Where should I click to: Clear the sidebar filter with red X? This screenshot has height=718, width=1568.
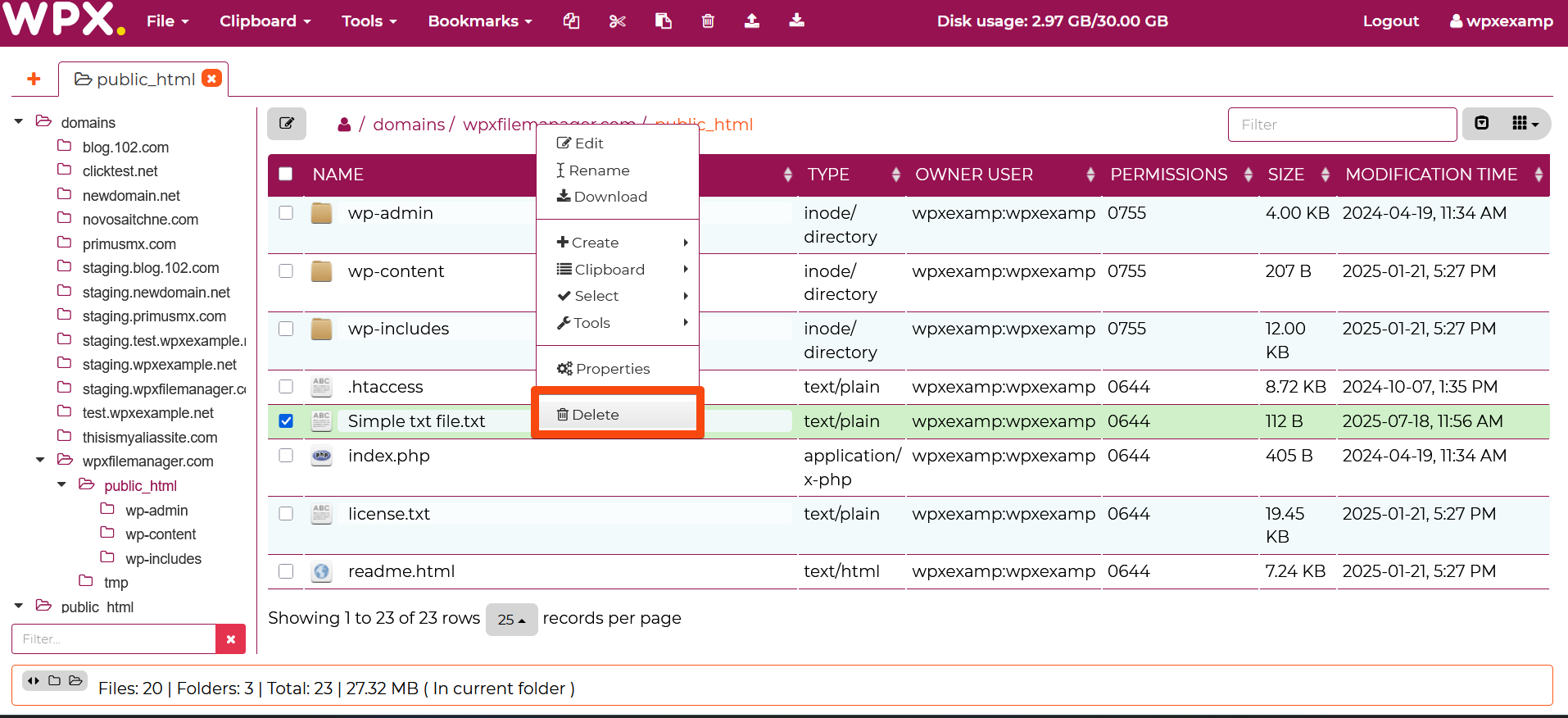point(231,639)
